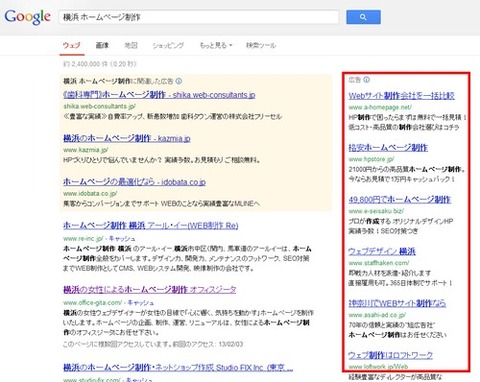Open the ホームページの最適化なら idobata.co.jp ad

(x=134, y=182)
